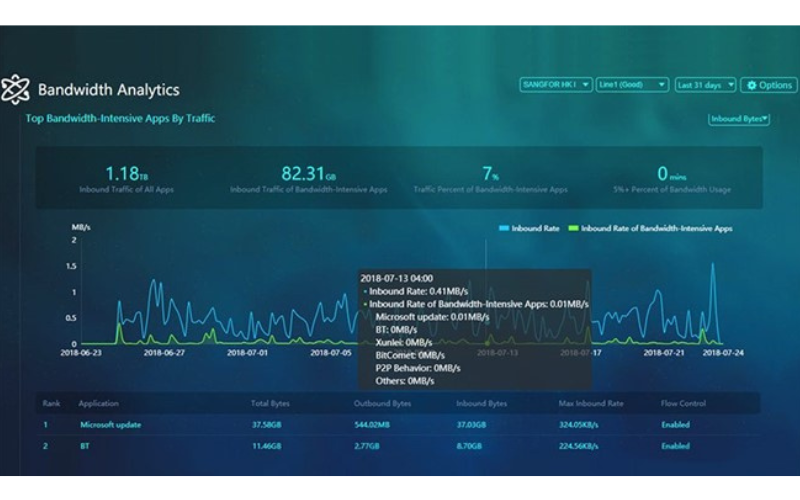Open the SANGFOR HK I dropdown
The height and width of the screenshot is (500, 800).
coord(556,85)
